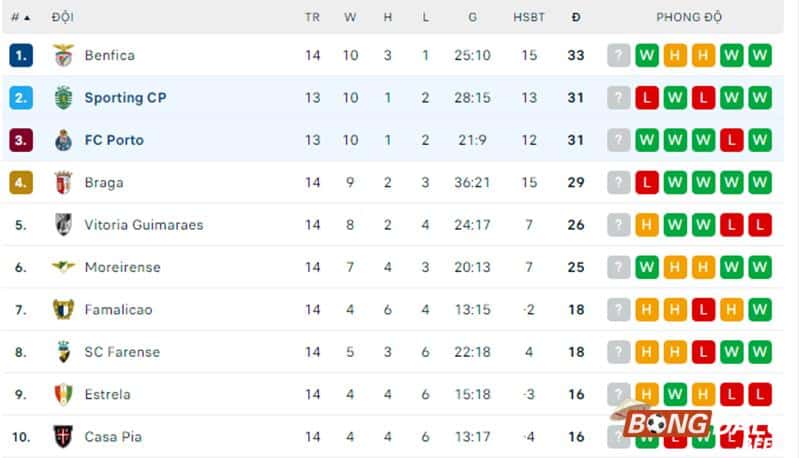800x458 pixels.
Task: Click the Estrela club crest icon
Action: click(x=64, y=394)
